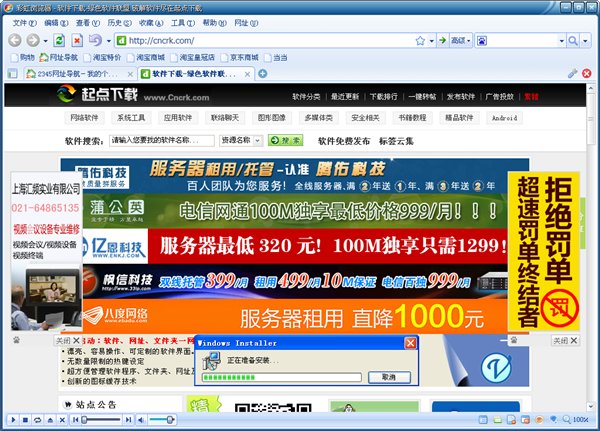
Task: Expand the forward history dropdown arrow
Action: (x=46, y=41)
